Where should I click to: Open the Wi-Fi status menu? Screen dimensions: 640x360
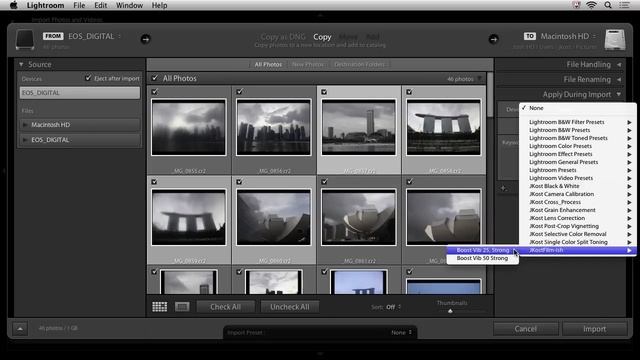[591, 5]
